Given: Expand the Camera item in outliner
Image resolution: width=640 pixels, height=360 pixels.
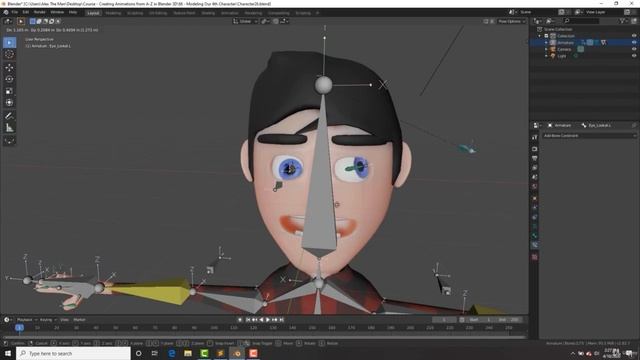Looking at the screenshot, I should click(546, 49).
